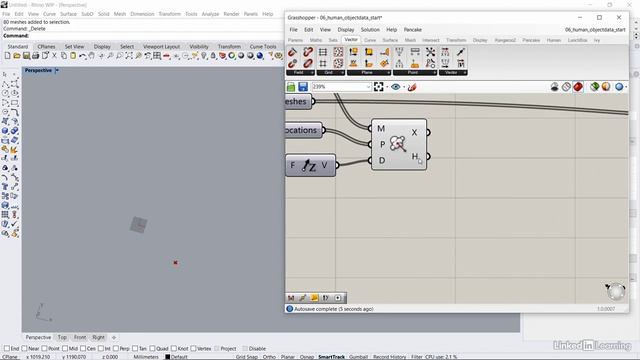
Task: Click the lock icon in Rhino toolbar
Action: 213,56
